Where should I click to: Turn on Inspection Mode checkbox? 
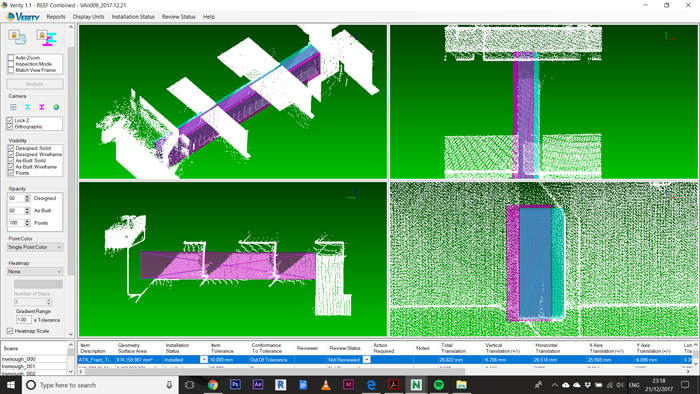[x=11, y=64]
